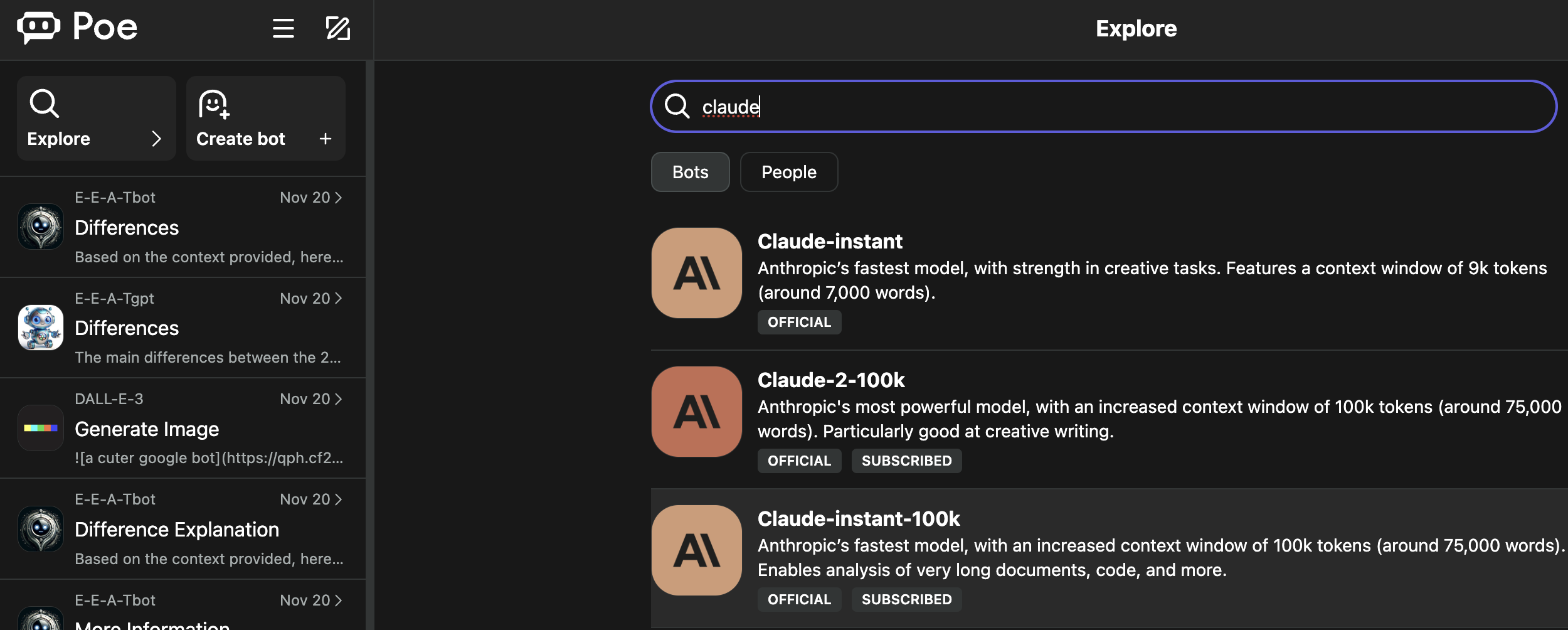Open the Claude-2-100k bot title
This screenshot has width=1568, height=630.
tap(831, 380)
